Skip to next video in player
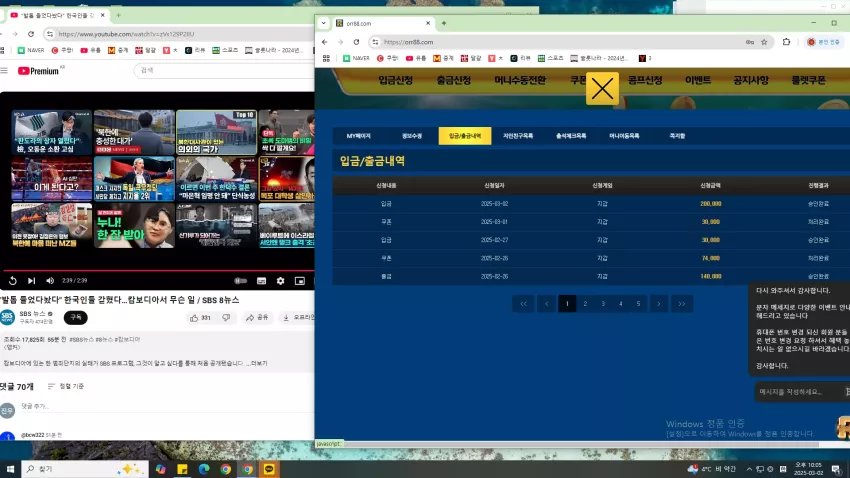The image size is (850, 478). click(x=31, y=281)
